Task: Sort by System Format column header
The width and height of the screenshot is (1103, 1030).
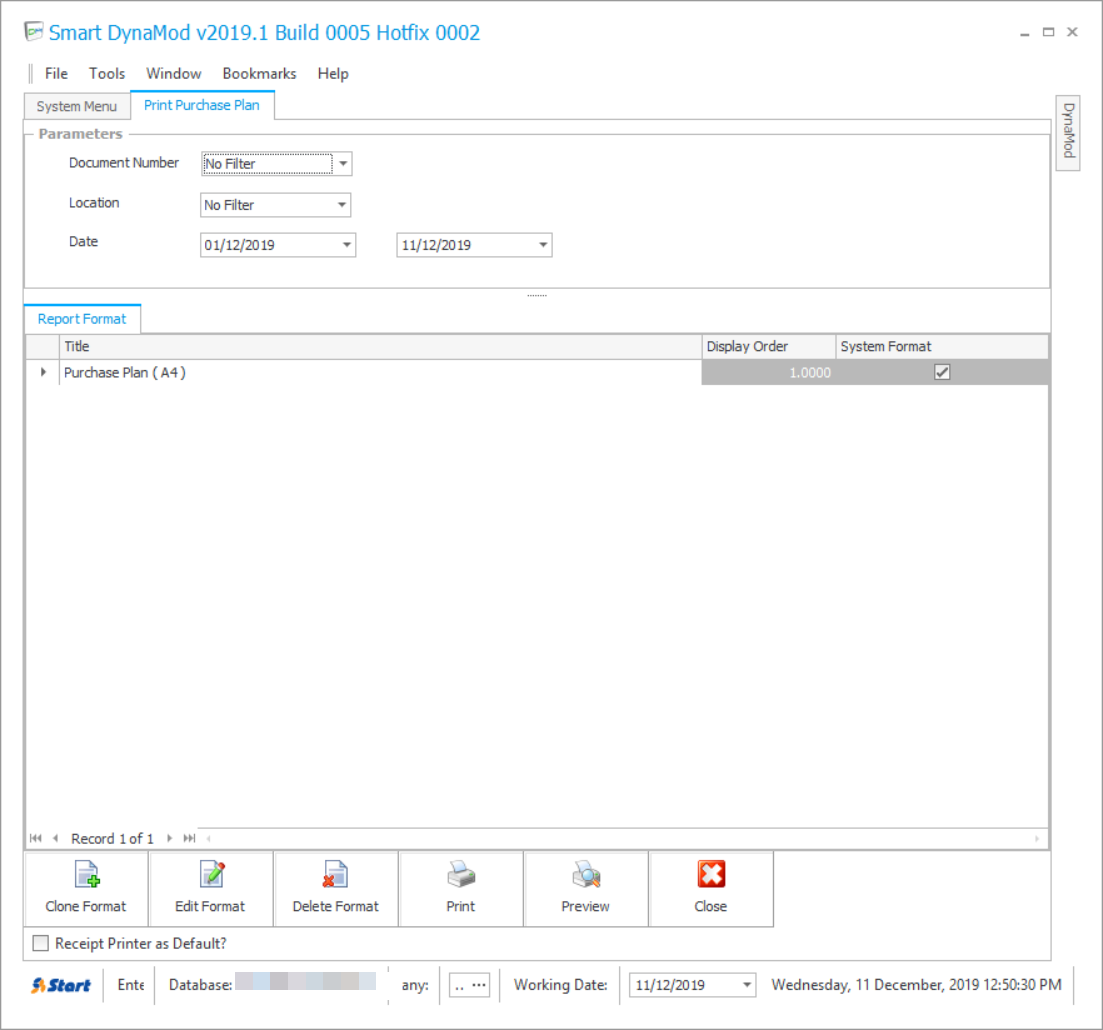Action: click(x=942, y=346)
